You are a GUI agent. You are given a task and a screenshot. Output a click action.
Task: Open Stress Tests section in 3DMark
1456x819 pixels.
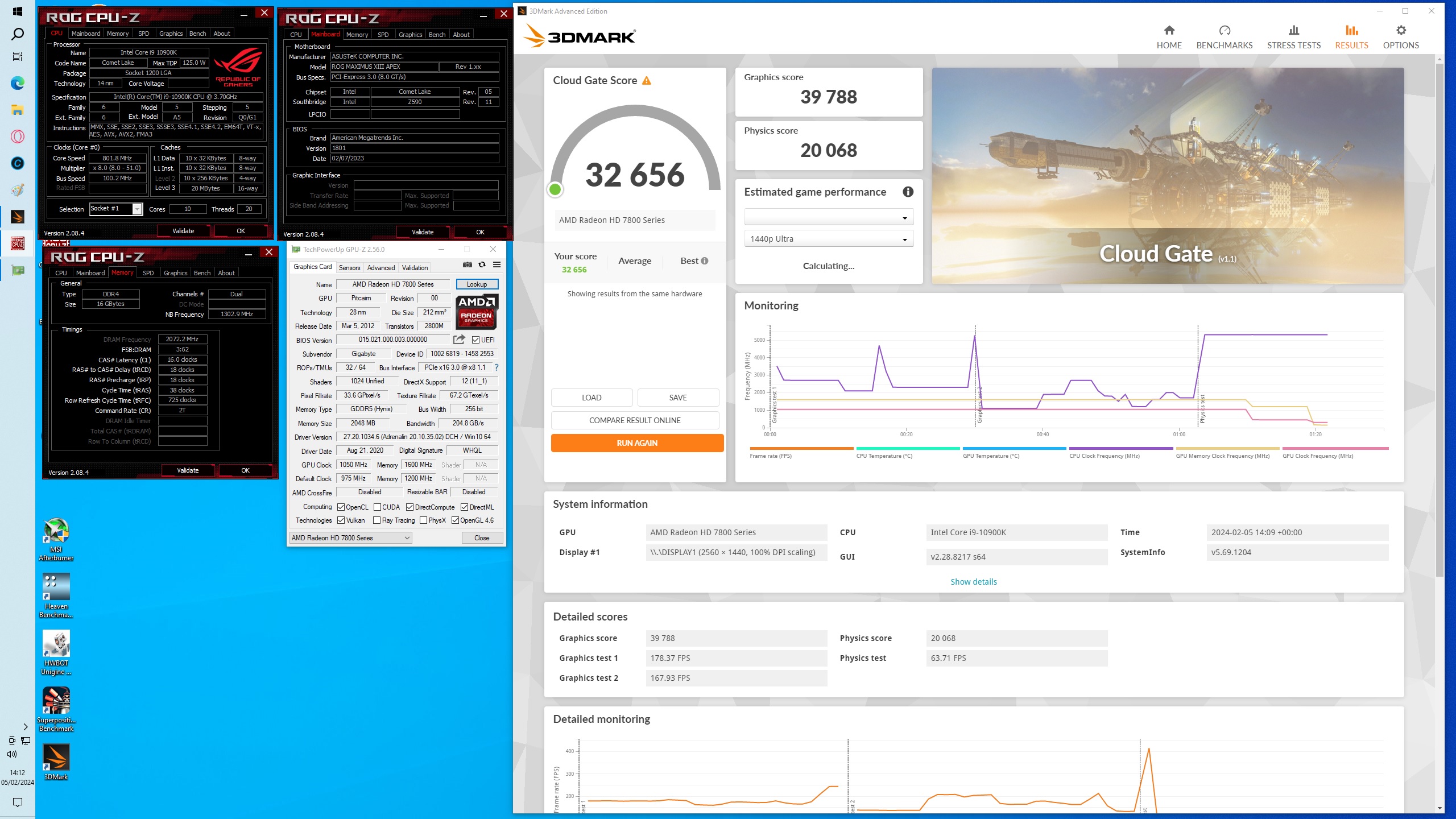(x=1293, y=38)
